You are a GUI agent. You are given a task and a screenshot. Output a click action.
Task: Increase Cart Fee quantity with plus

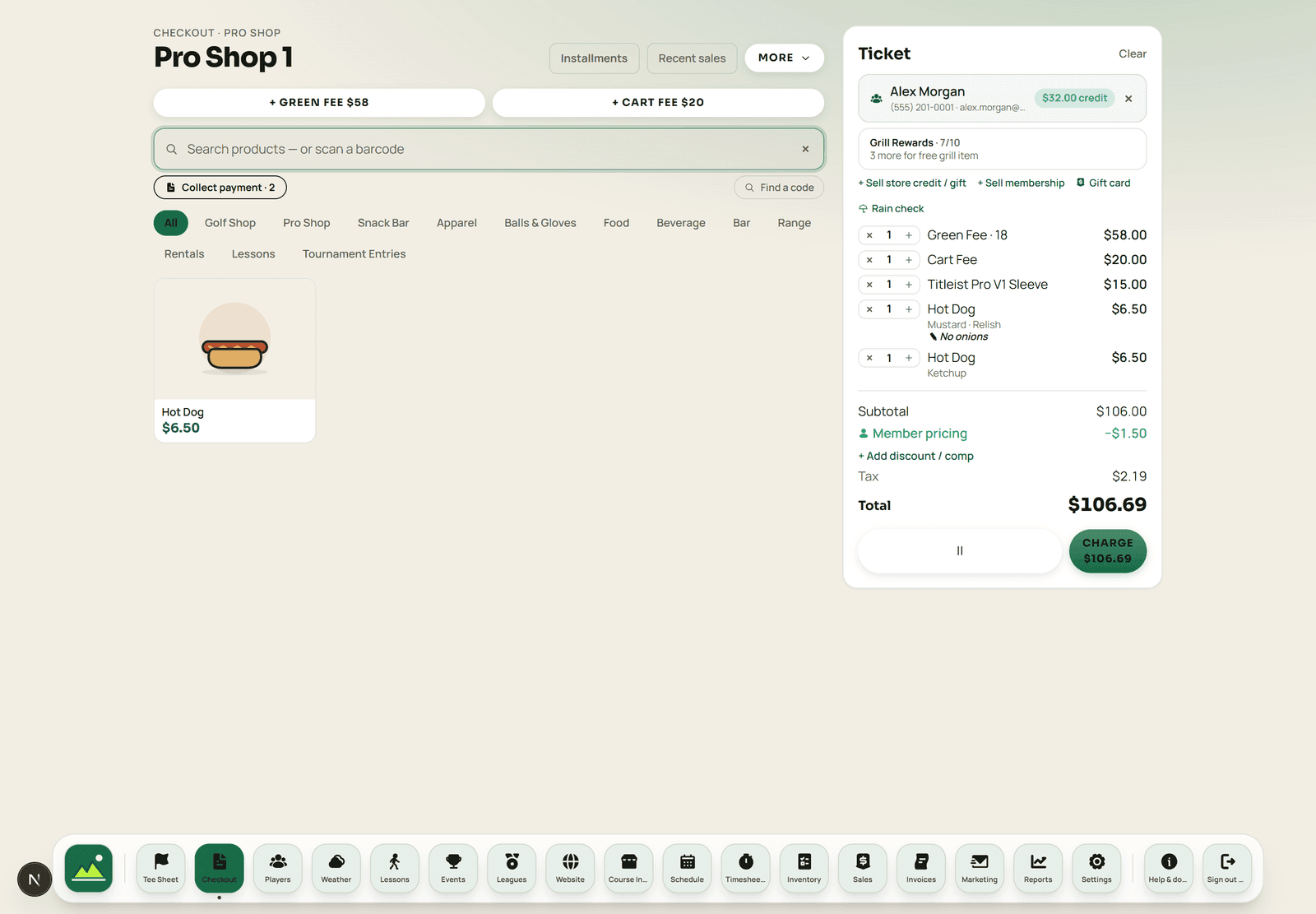909,260
